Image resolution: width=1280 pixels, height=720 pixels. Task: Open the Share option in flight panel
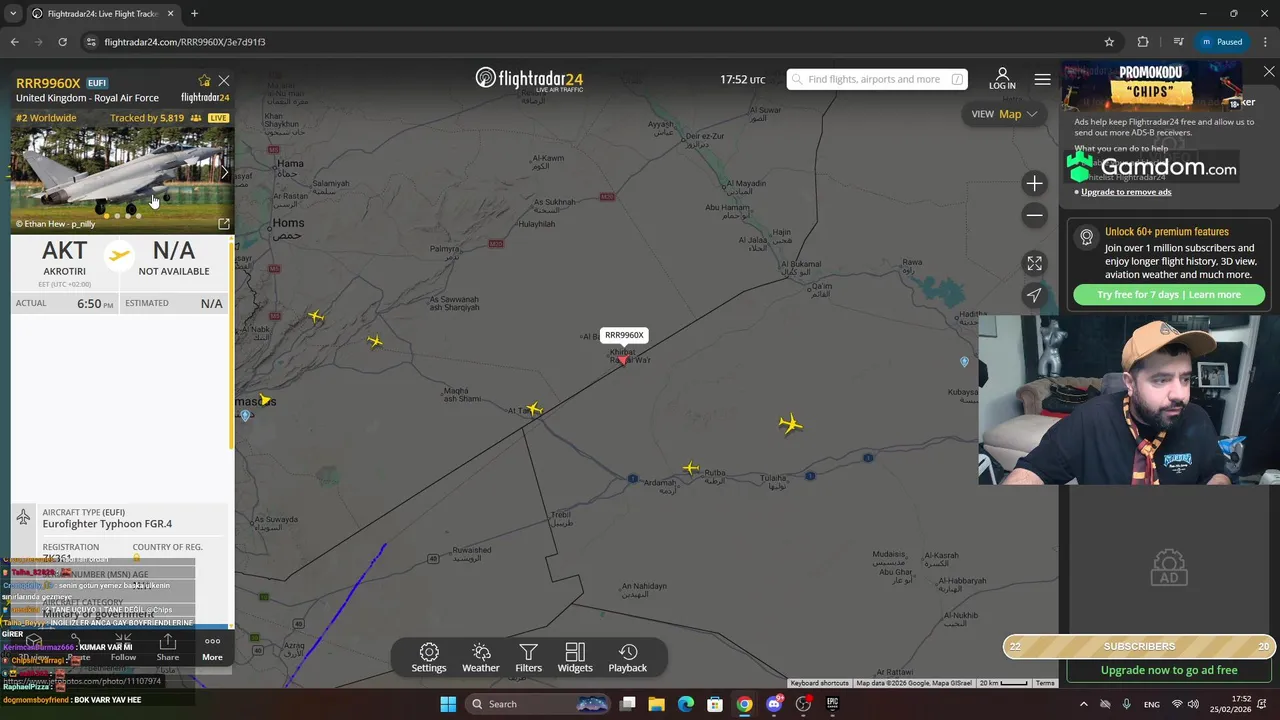(x=168, y=647)
